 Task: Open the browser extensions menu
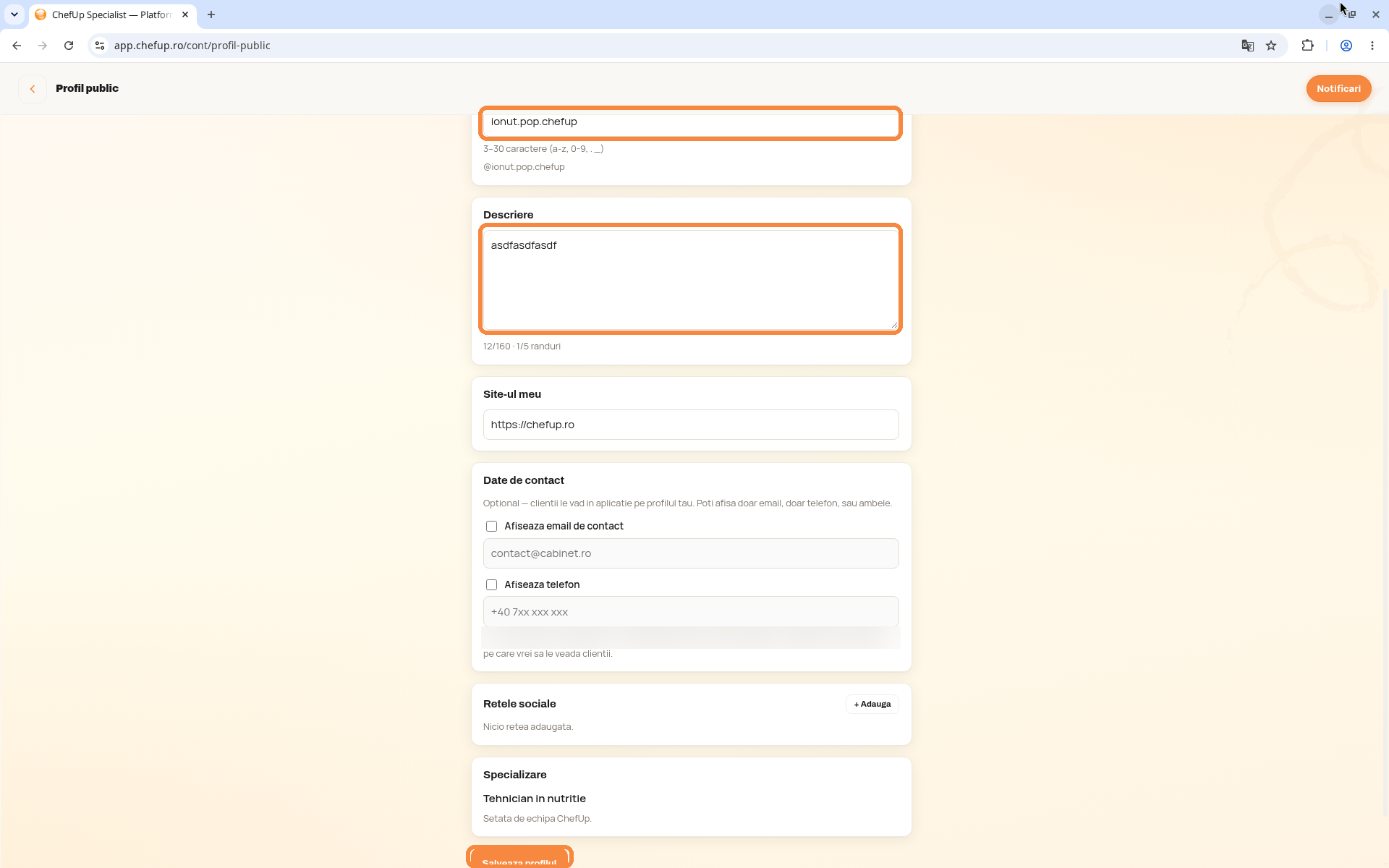point(1307,46)
